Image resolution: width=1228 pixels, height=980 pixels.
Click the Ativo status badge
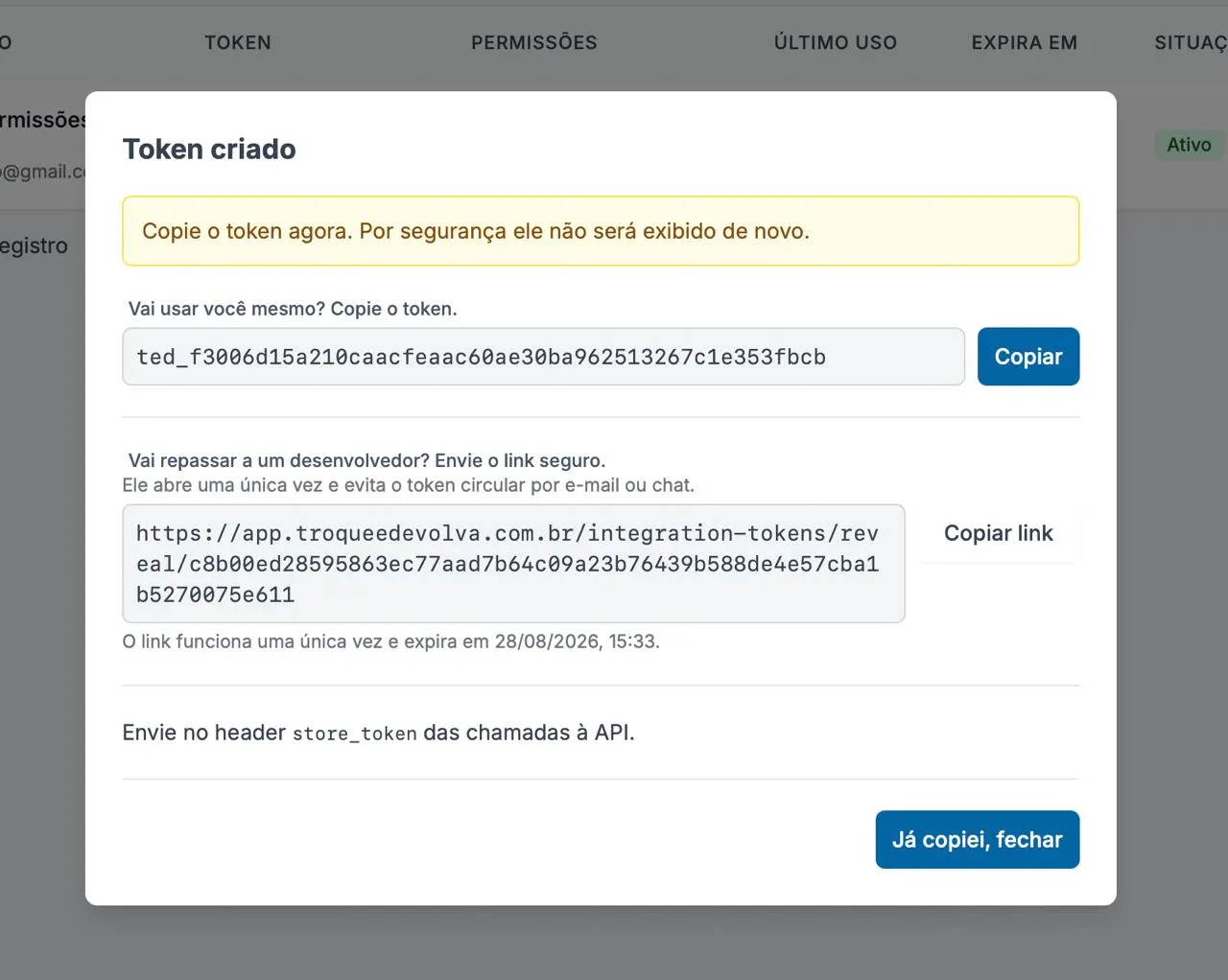point(1189,145)
